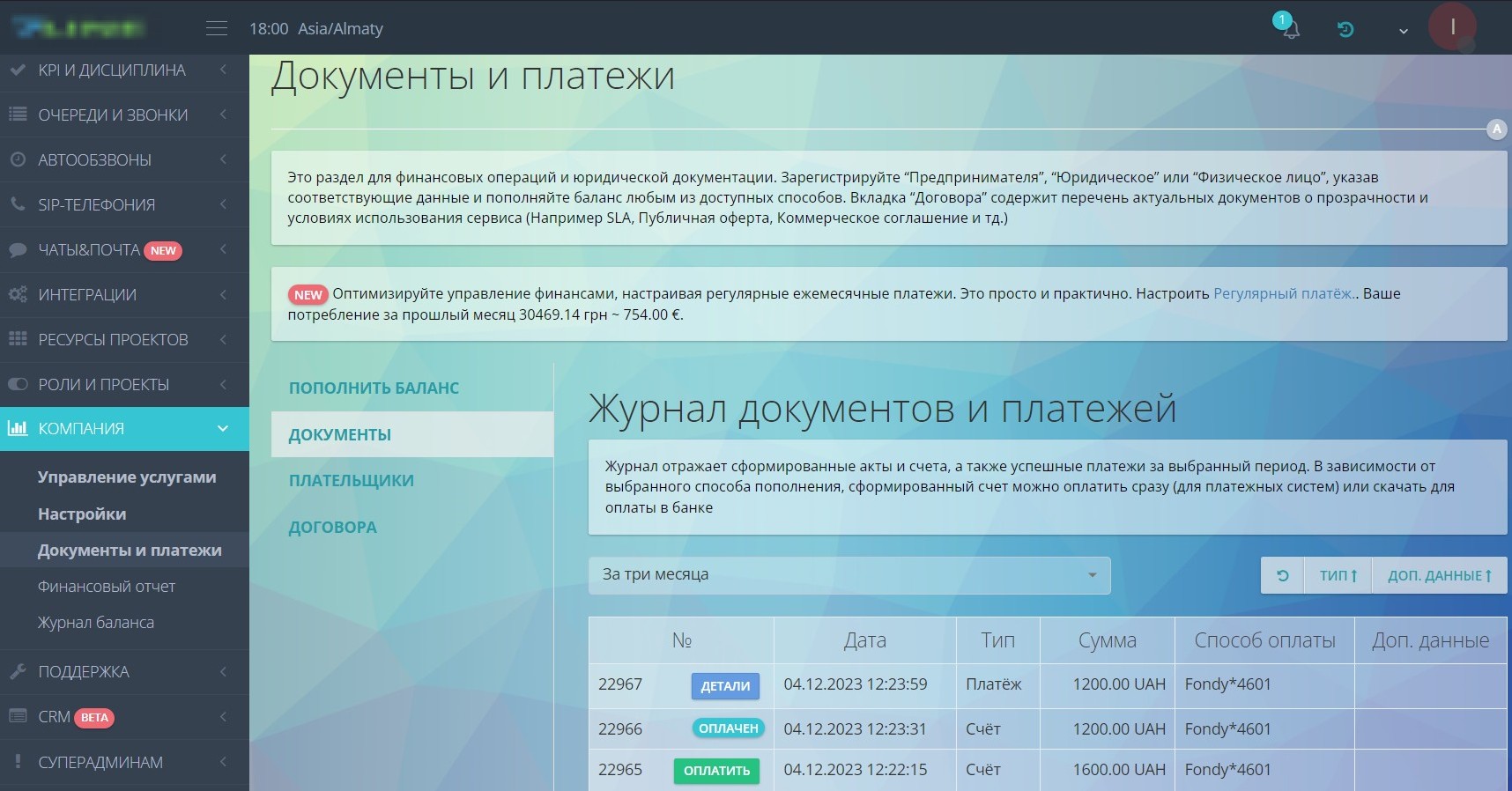
Task: Click the hamburger menu icon in top bar
Action: click(217, 28)
